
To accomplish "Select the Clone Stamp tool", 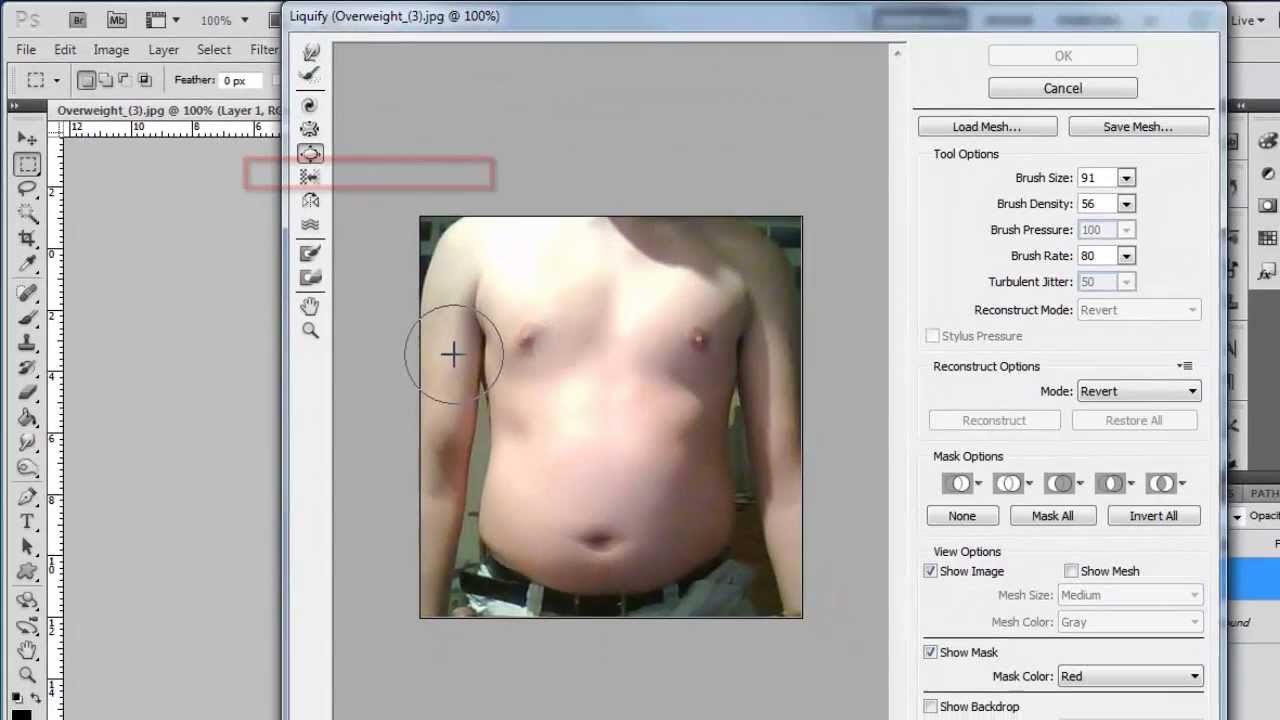I will coord(27,343).
